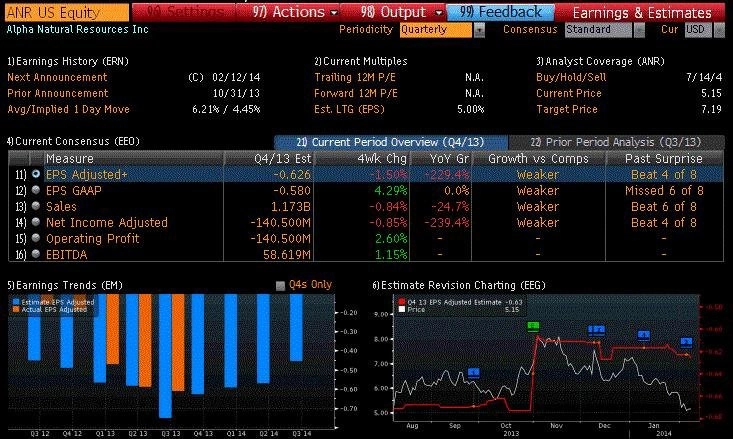Click the red Q4 13 EPS estimate legend swatch
This screenshot has width=733, height=439.
point(402,302)
